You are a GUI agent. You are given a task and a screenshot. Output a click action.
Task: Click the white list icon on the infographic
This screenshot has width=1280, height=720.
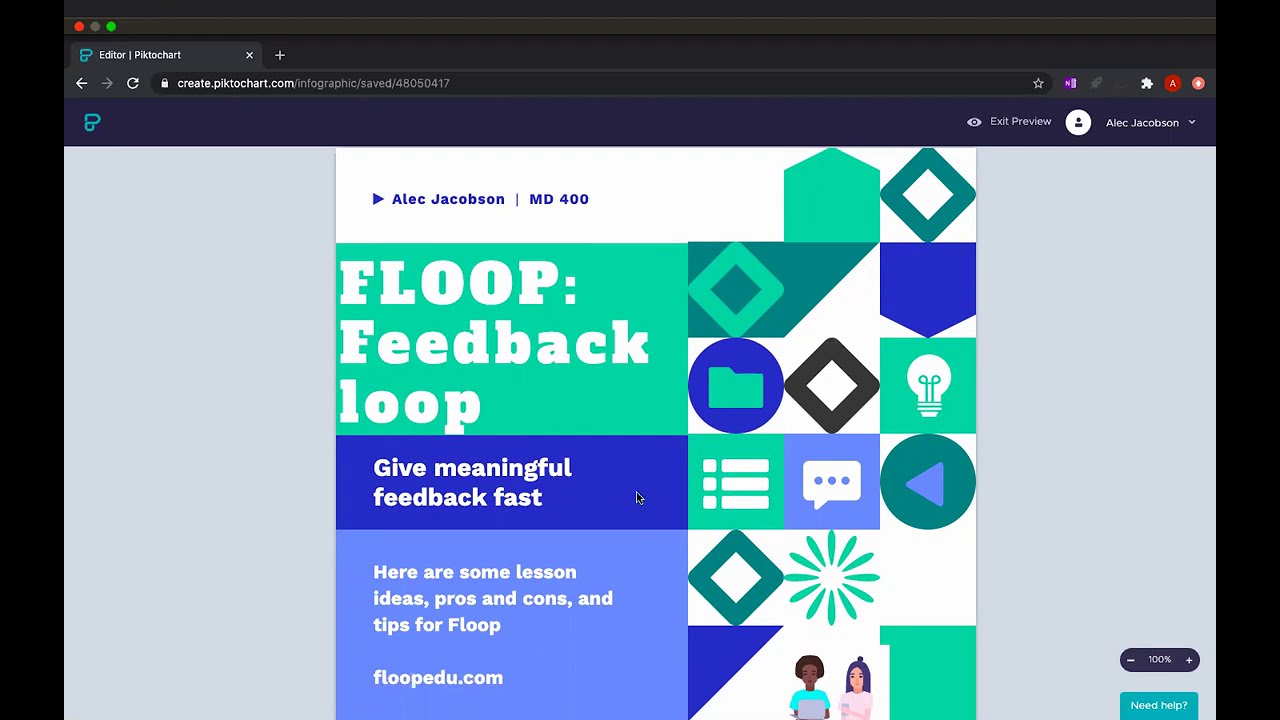736,483
